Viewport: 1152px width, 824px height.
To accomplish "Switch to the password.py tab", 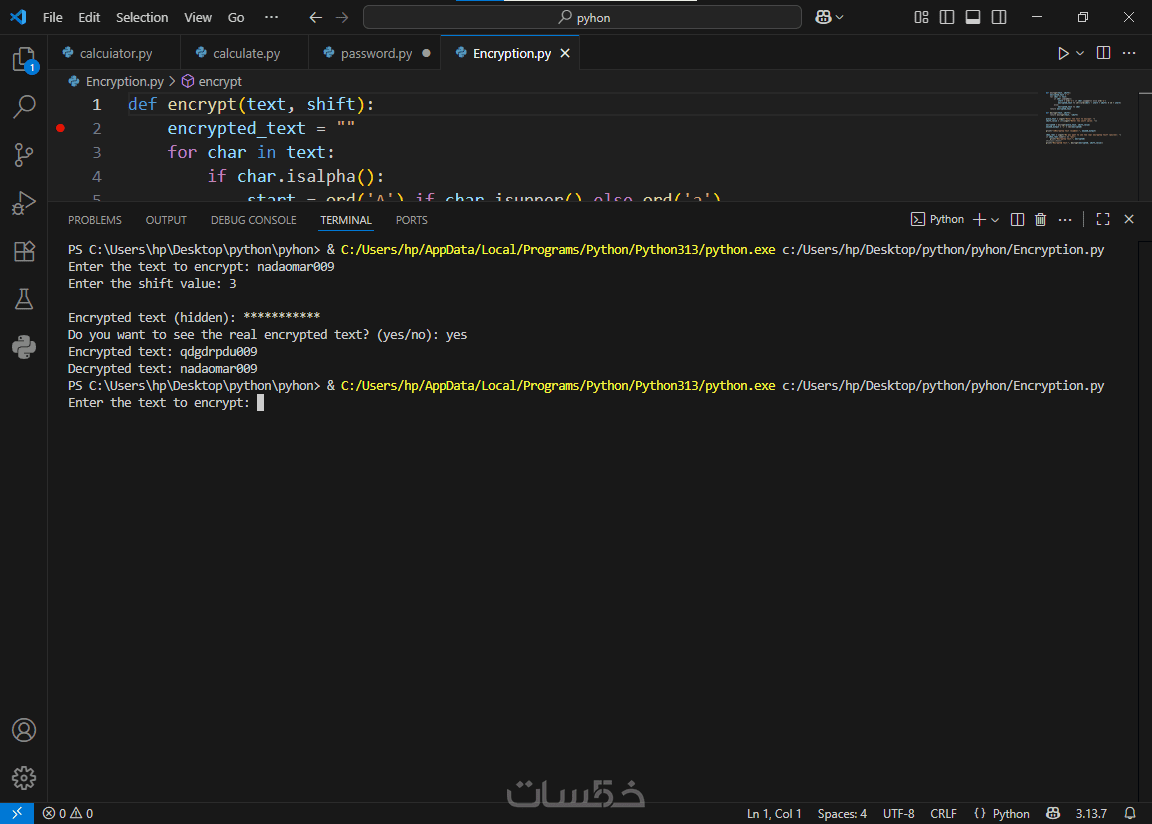I will pyautogui.click(x=375, y=53).
